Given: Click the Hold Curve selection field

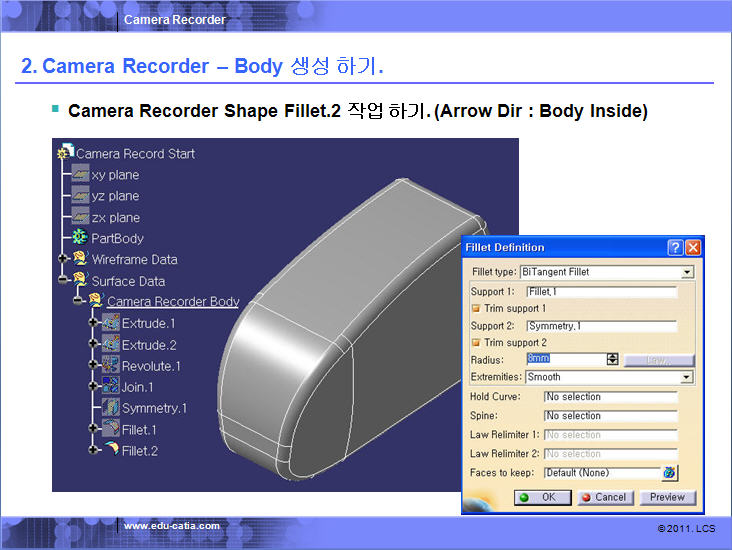Looking at the screenshot, I should coord(610,397).
